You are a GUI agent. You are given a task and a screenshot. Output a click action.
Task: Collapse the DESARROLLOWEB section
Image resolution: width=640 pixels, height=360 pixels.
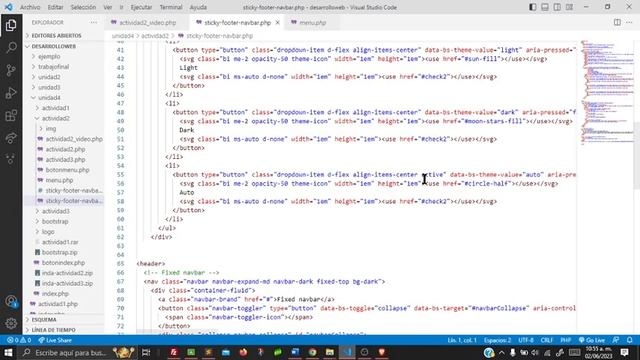[x=53, y=46]
